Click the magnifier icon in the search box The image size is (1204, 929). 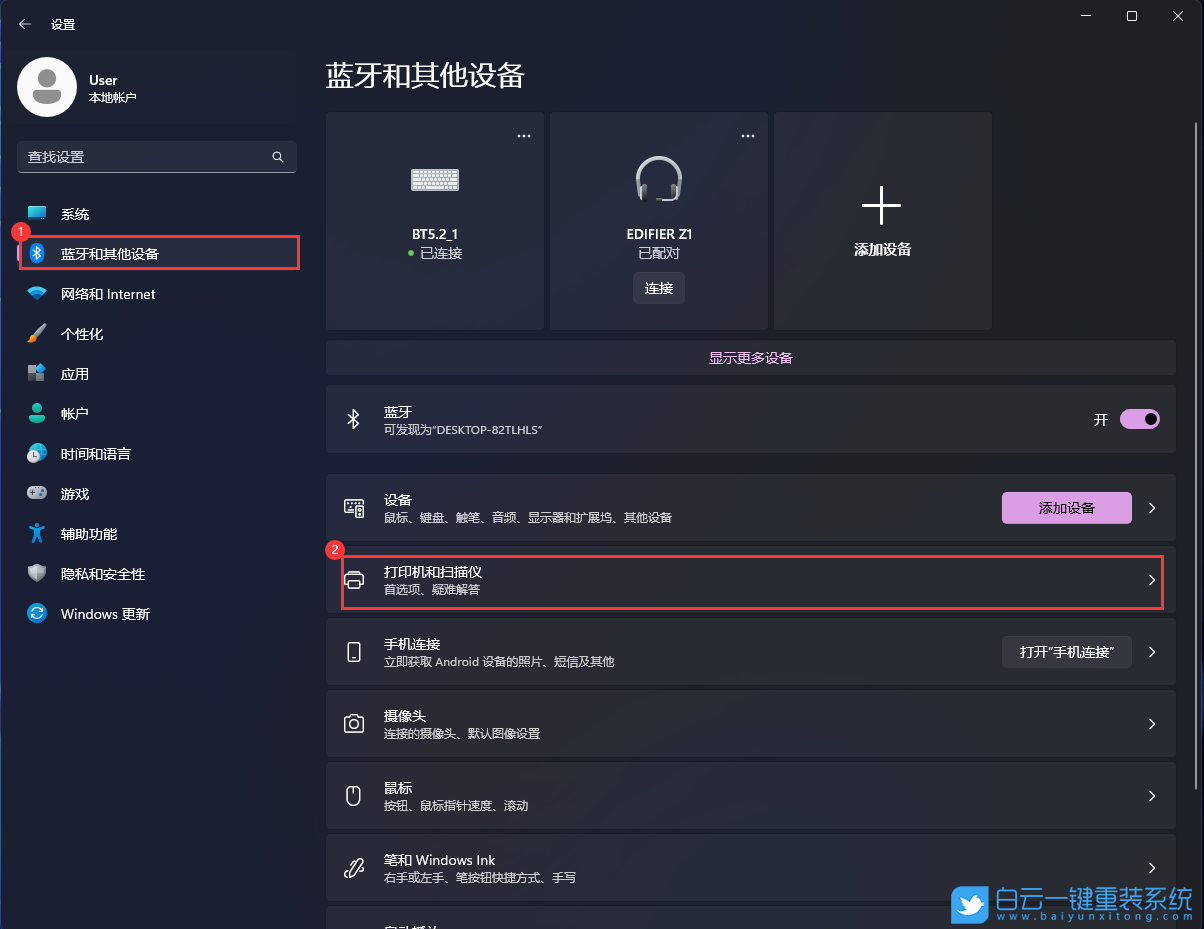277,157
